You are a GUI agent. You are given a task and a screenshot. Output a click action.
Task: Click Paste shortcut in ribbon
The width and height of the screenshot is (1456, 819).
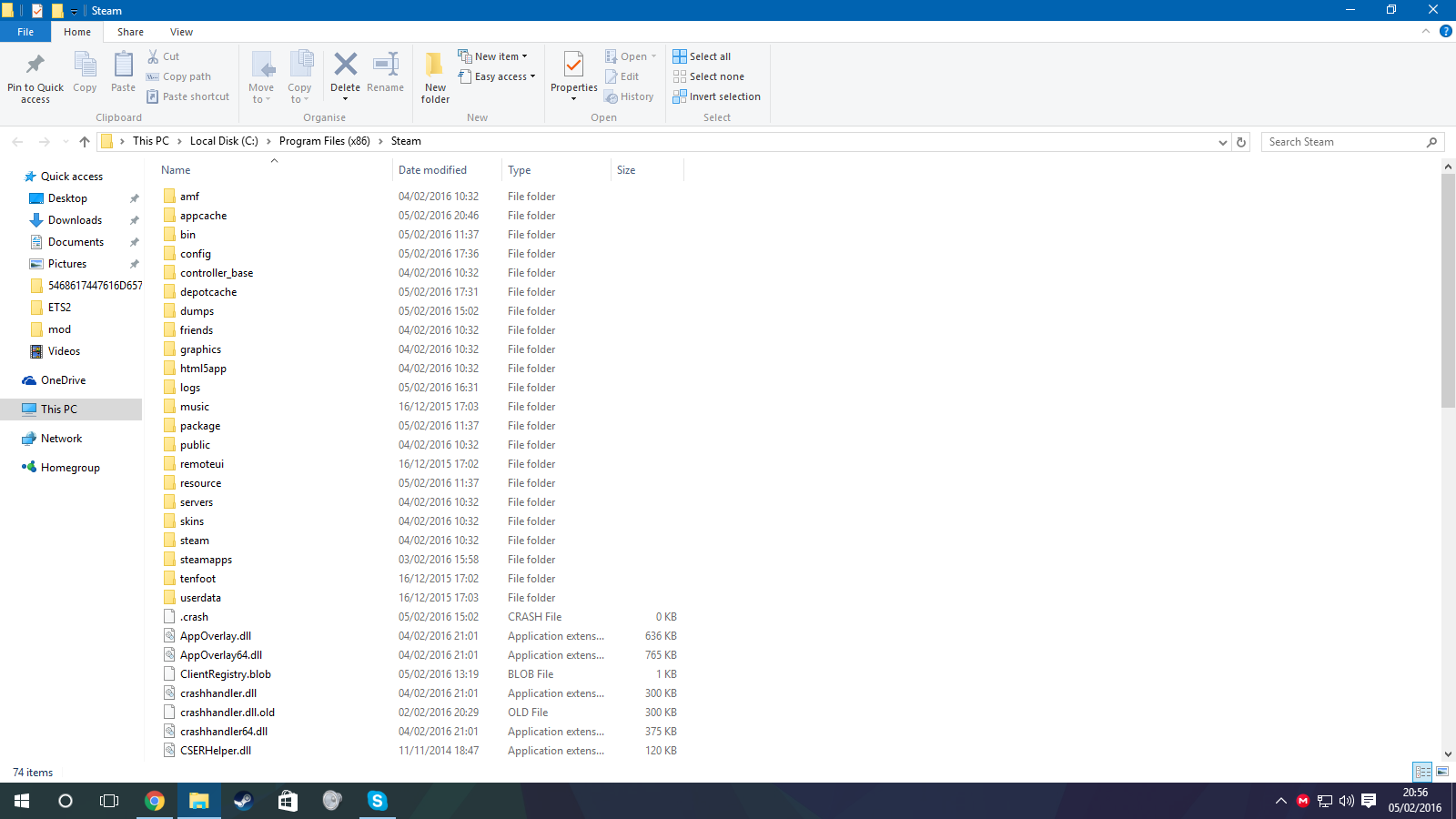188,96
